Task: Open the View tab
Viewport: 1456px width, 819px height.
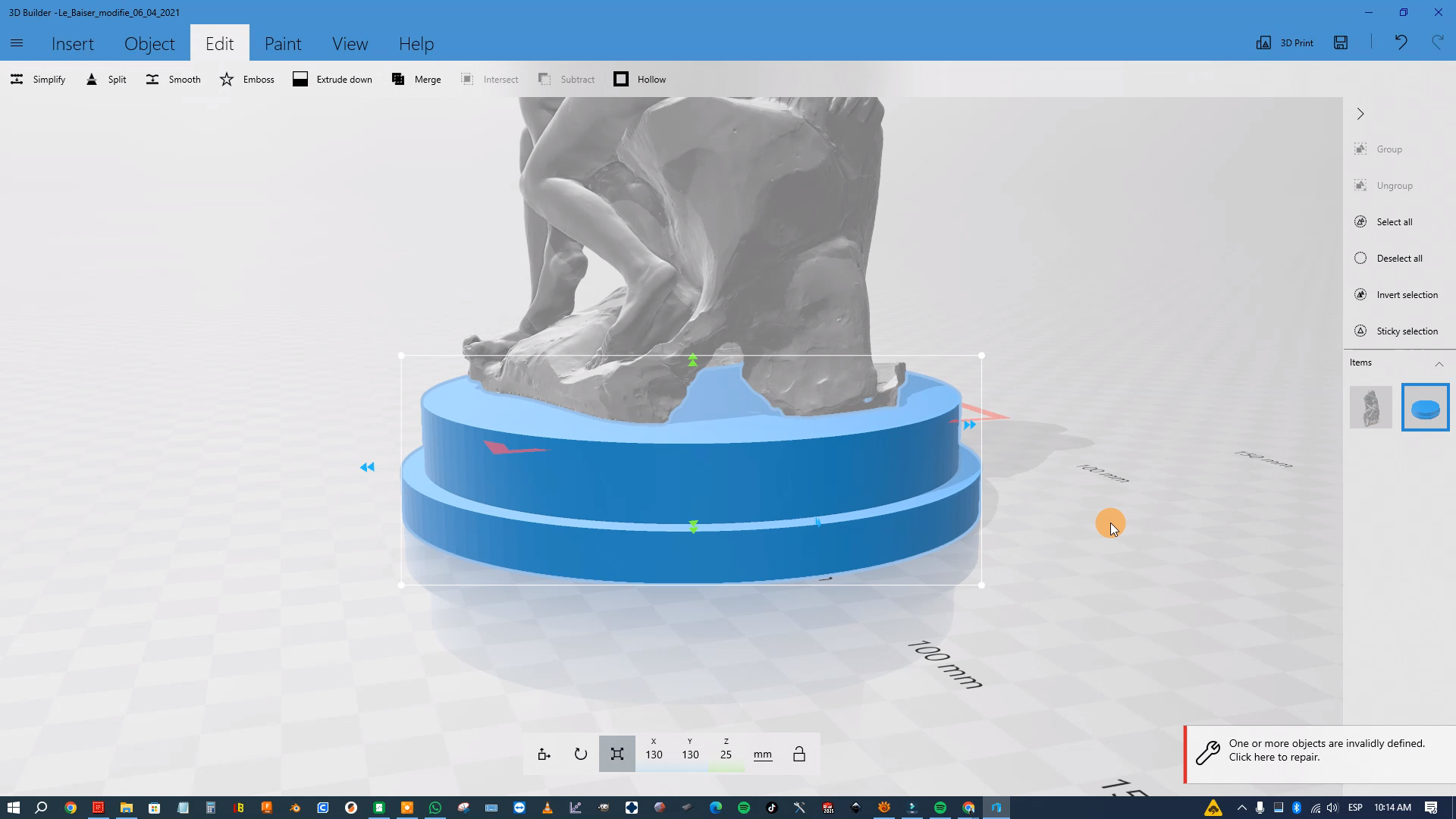Action: pyautogui.click(x=350, y=43)
